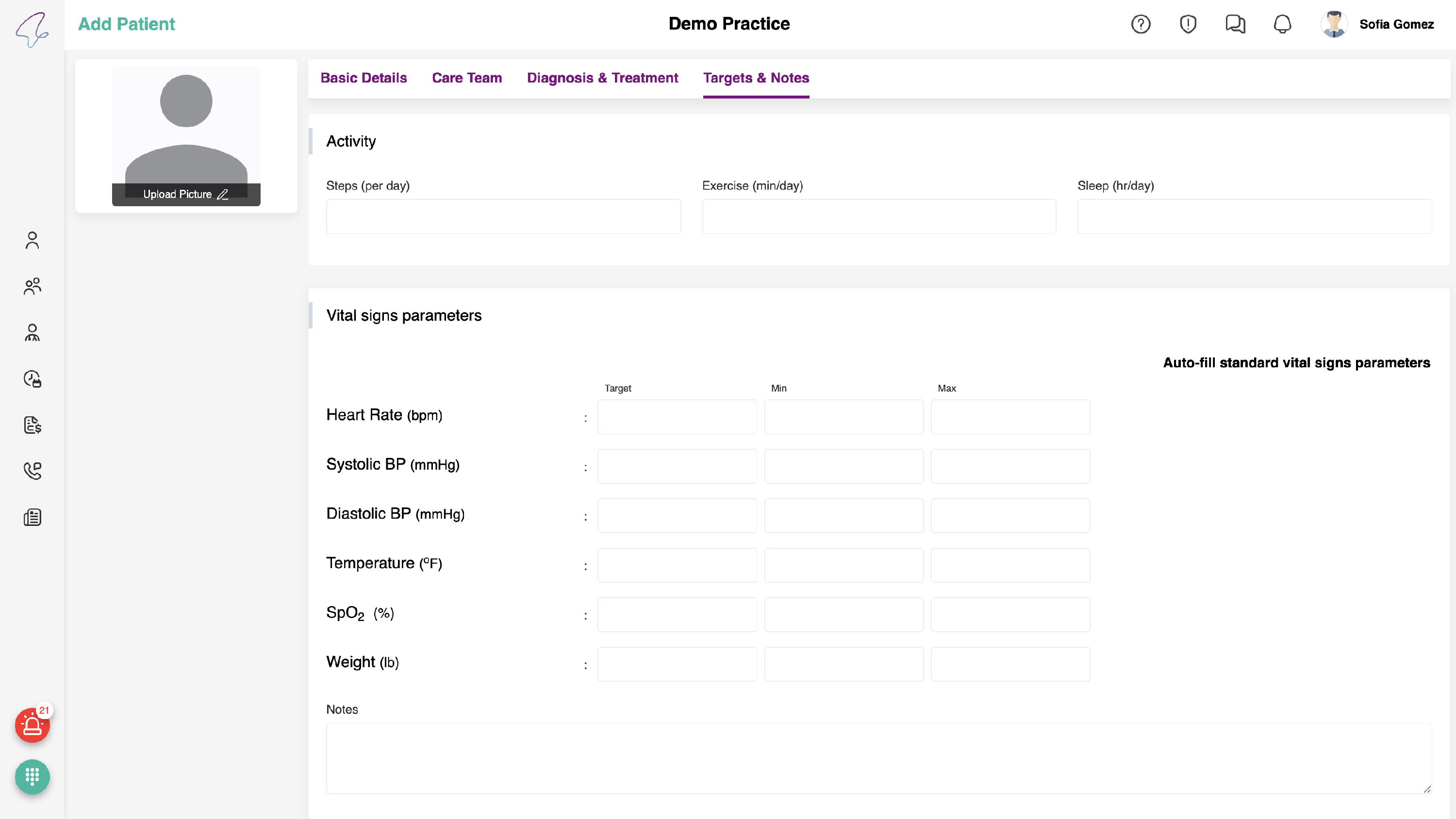Screen dimensions: 1456x819
Task: Click the red alarm alerts button
Action: [32, 725]
